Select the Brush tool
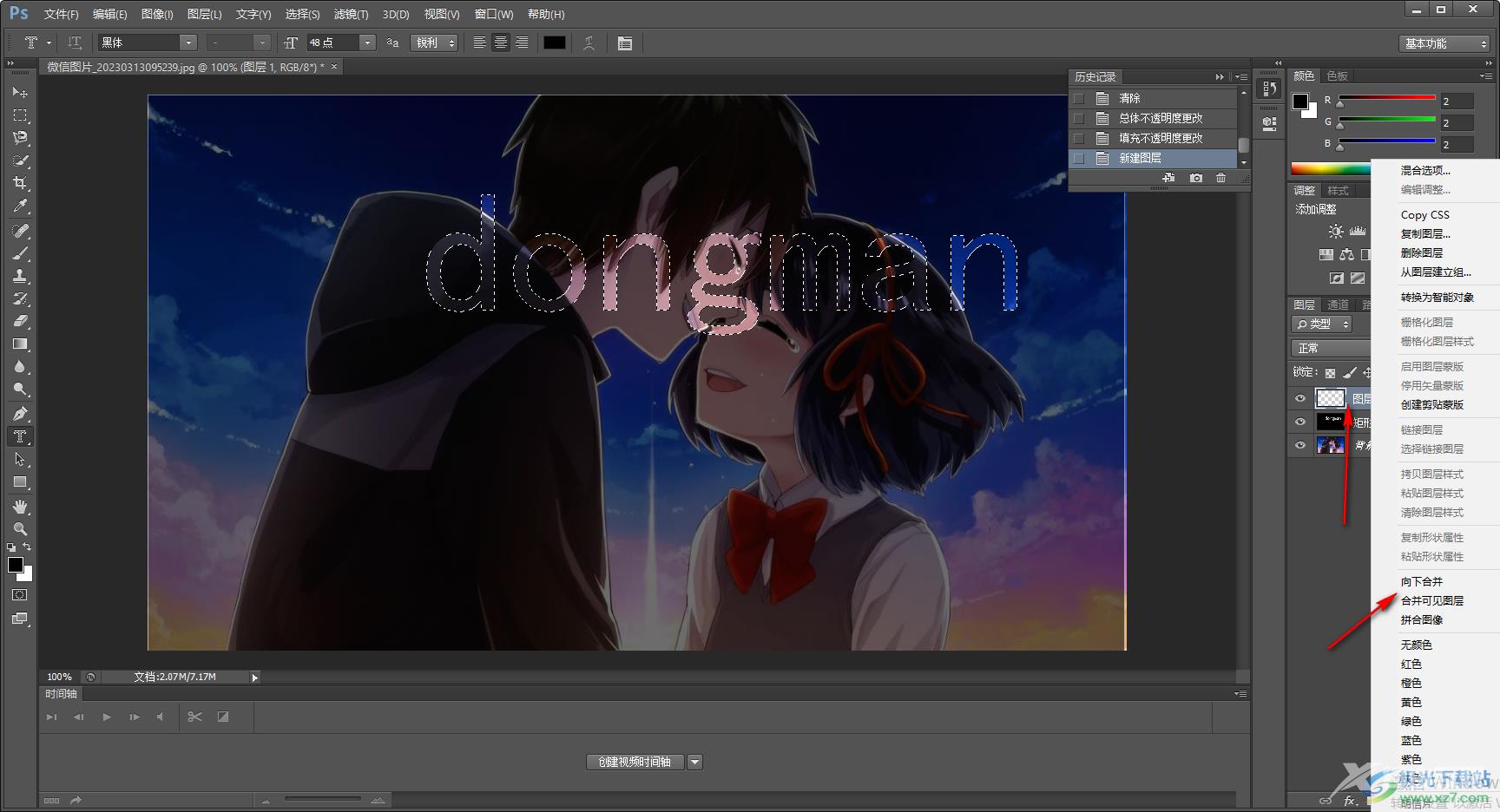The height and width of the screenshot is (812, 1500). coord(20,253)
